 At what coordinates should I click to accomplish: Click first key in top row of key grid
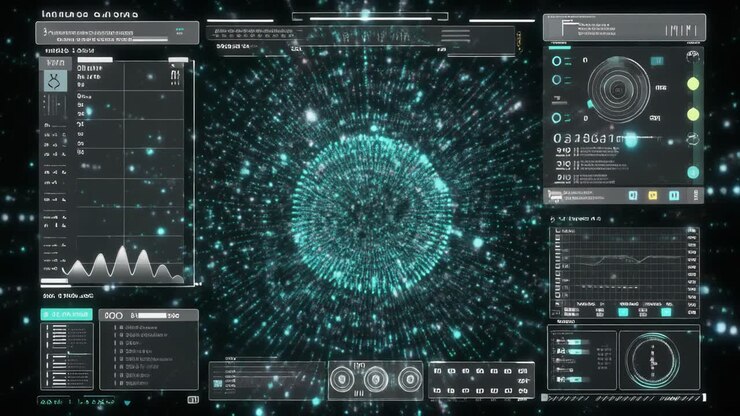pyautogui.click(x=437, y=371)
